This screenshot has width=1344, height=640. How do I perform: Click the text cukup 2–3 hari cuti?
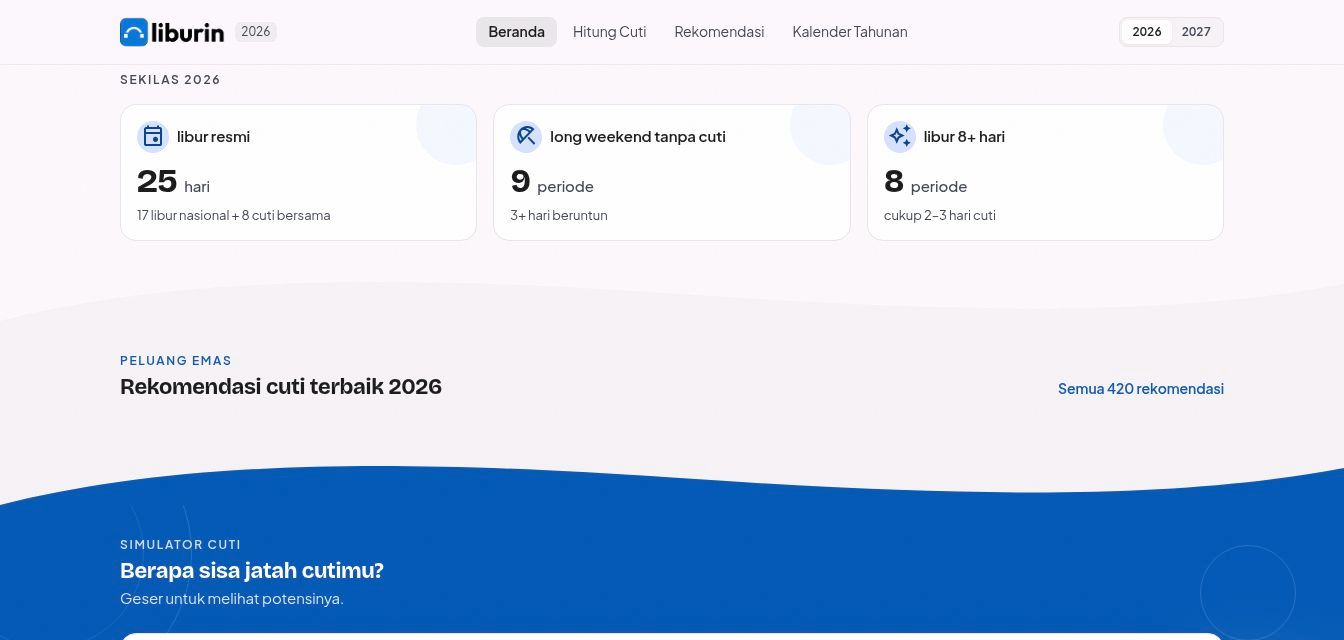tap(940, 215)
